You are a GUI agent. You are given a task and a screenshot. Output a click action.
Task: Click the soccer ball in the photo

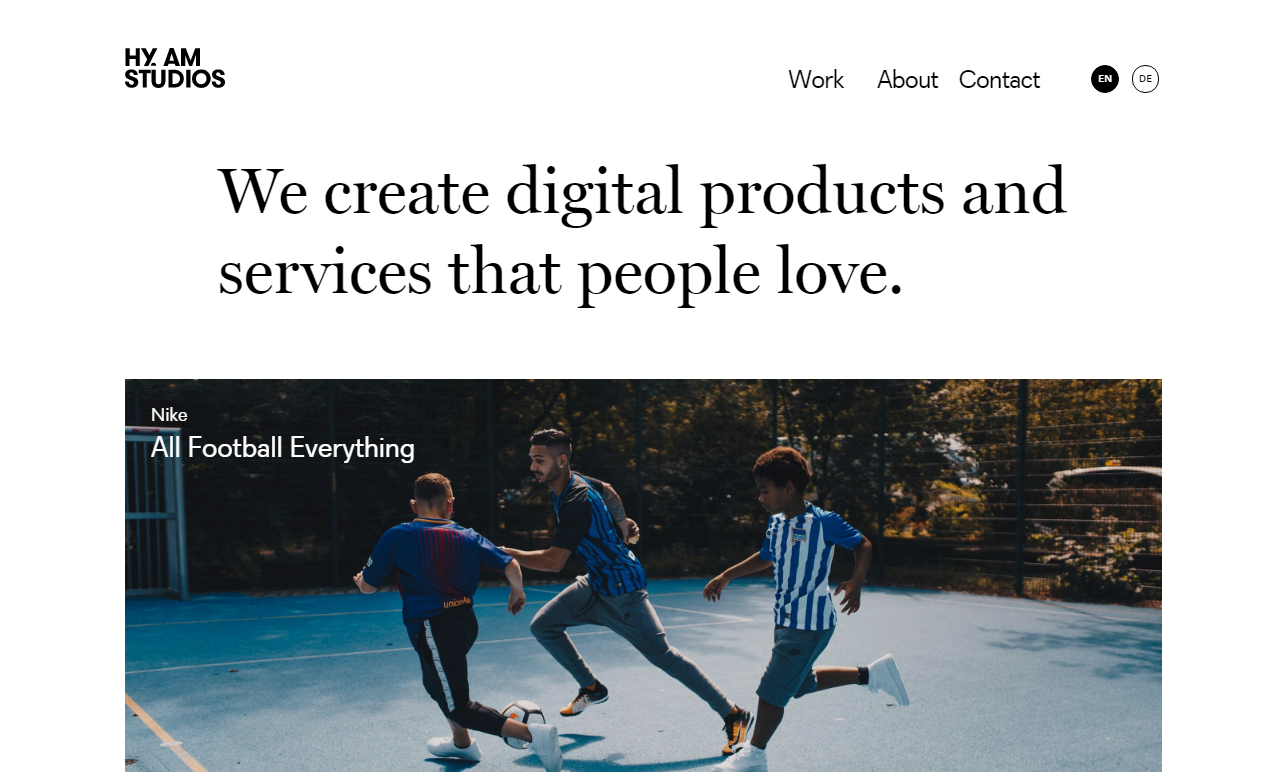pyautogui.click(x=523, y=722)
